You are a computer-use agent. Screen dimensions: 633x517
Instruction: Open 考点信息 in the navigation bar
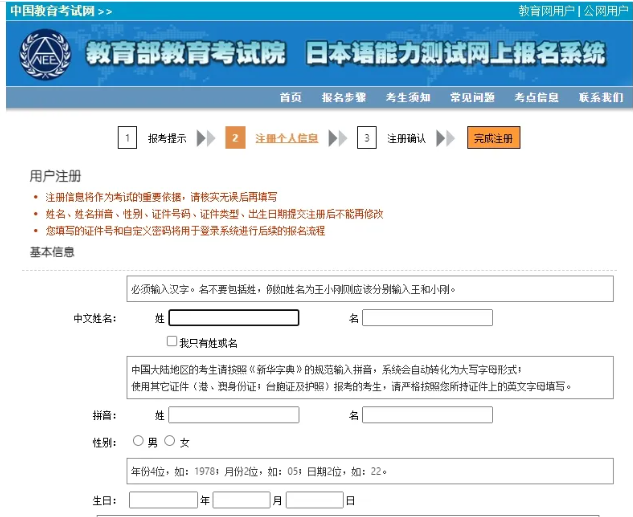[x=536, y=97]
